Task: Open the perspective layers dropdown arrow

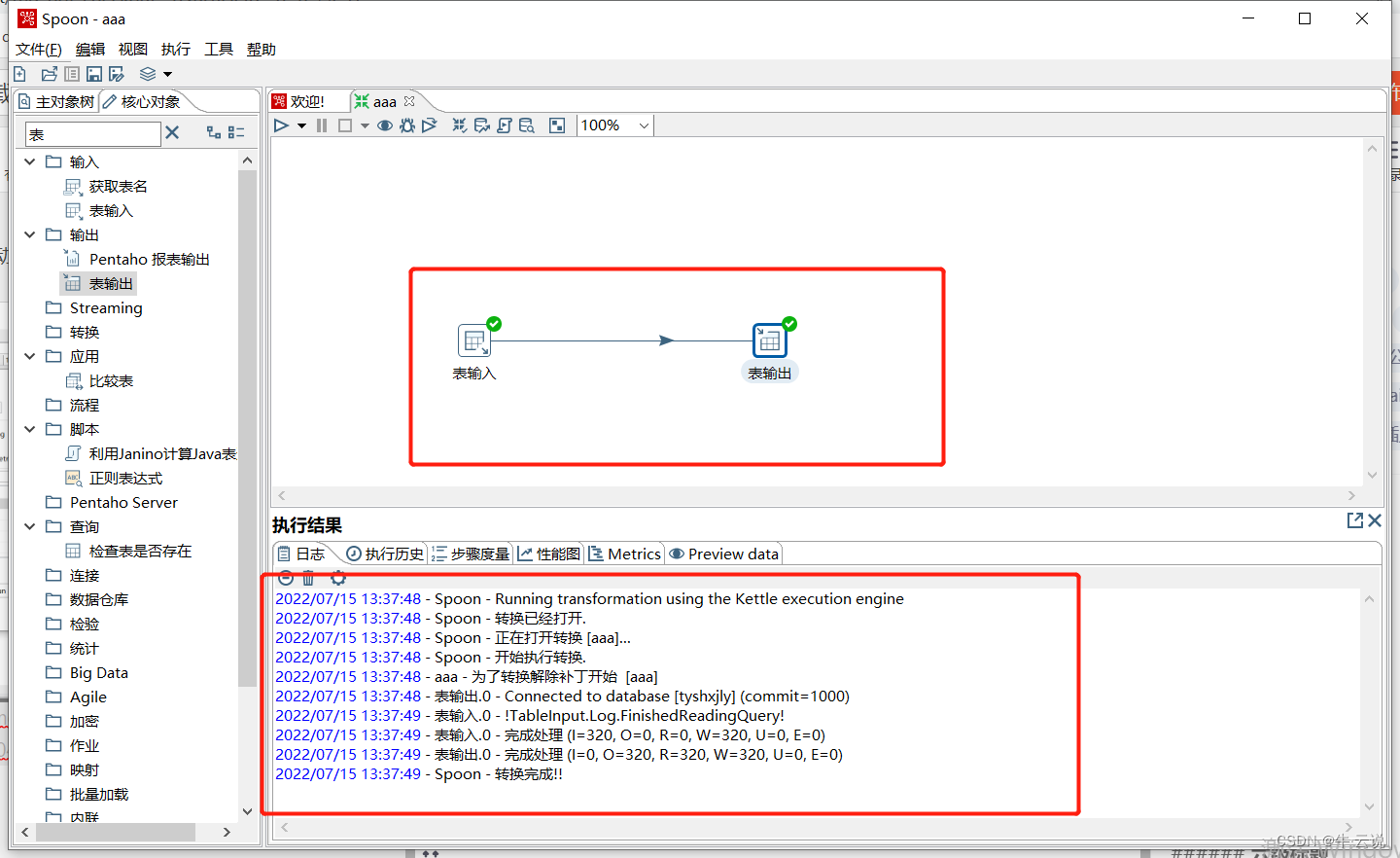Action: (167, 74)
